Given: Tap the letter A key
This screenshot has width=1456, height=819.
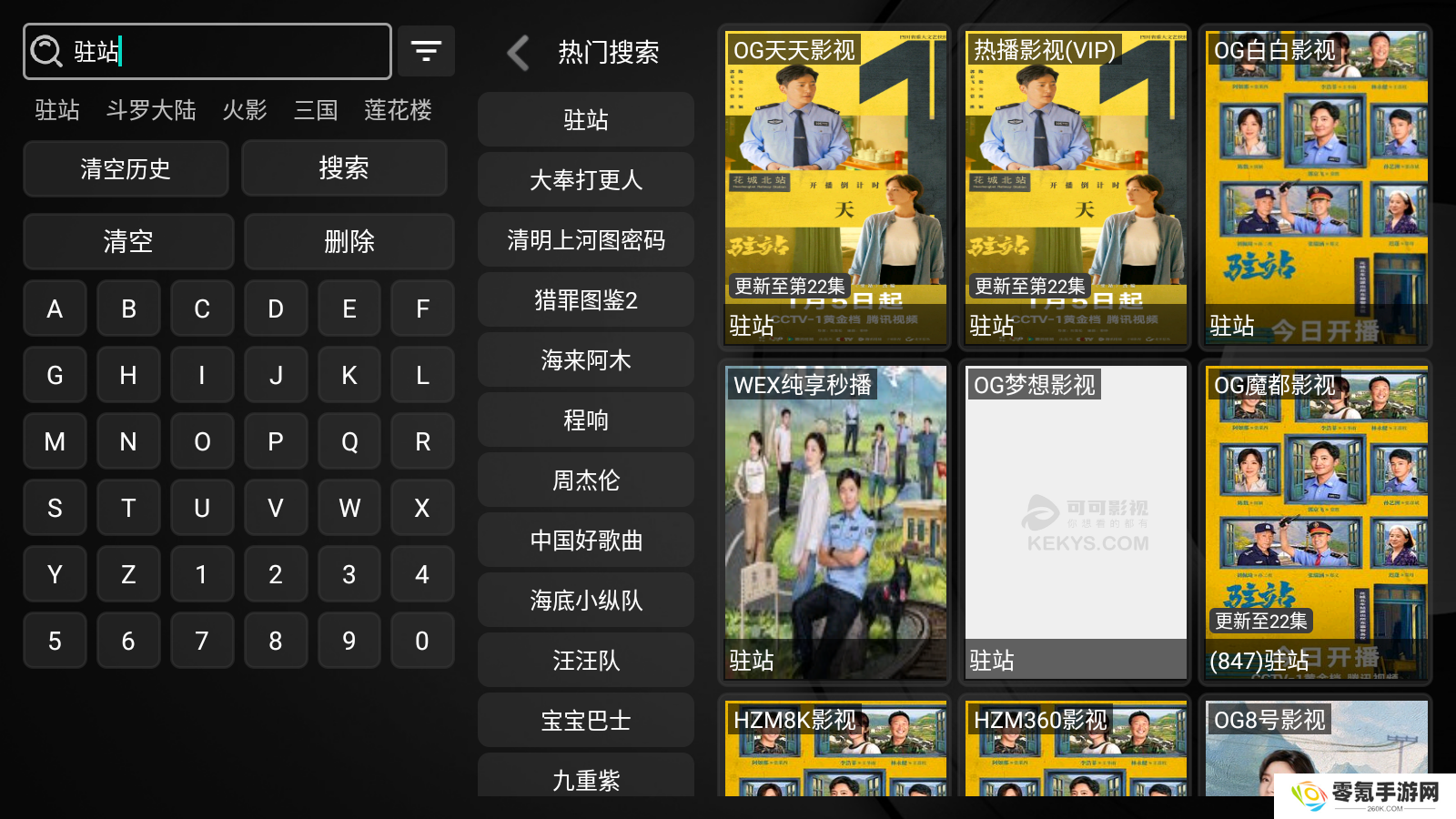Looking at the screenshot, I should click(55, 308).
